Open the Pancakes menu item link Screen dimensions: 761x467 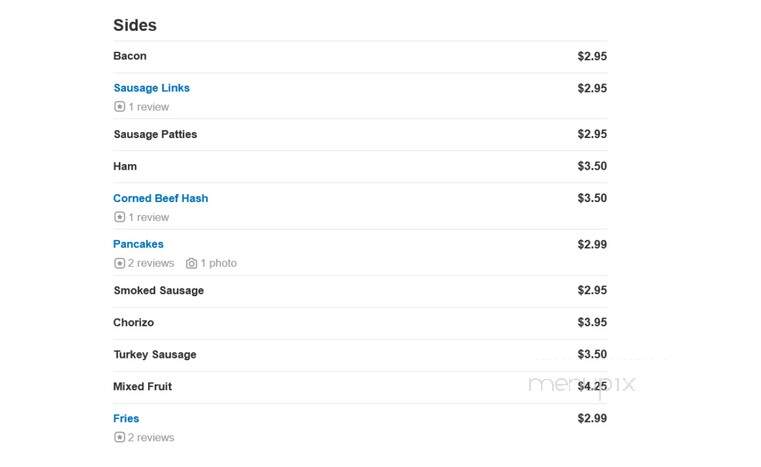point(138,244)
